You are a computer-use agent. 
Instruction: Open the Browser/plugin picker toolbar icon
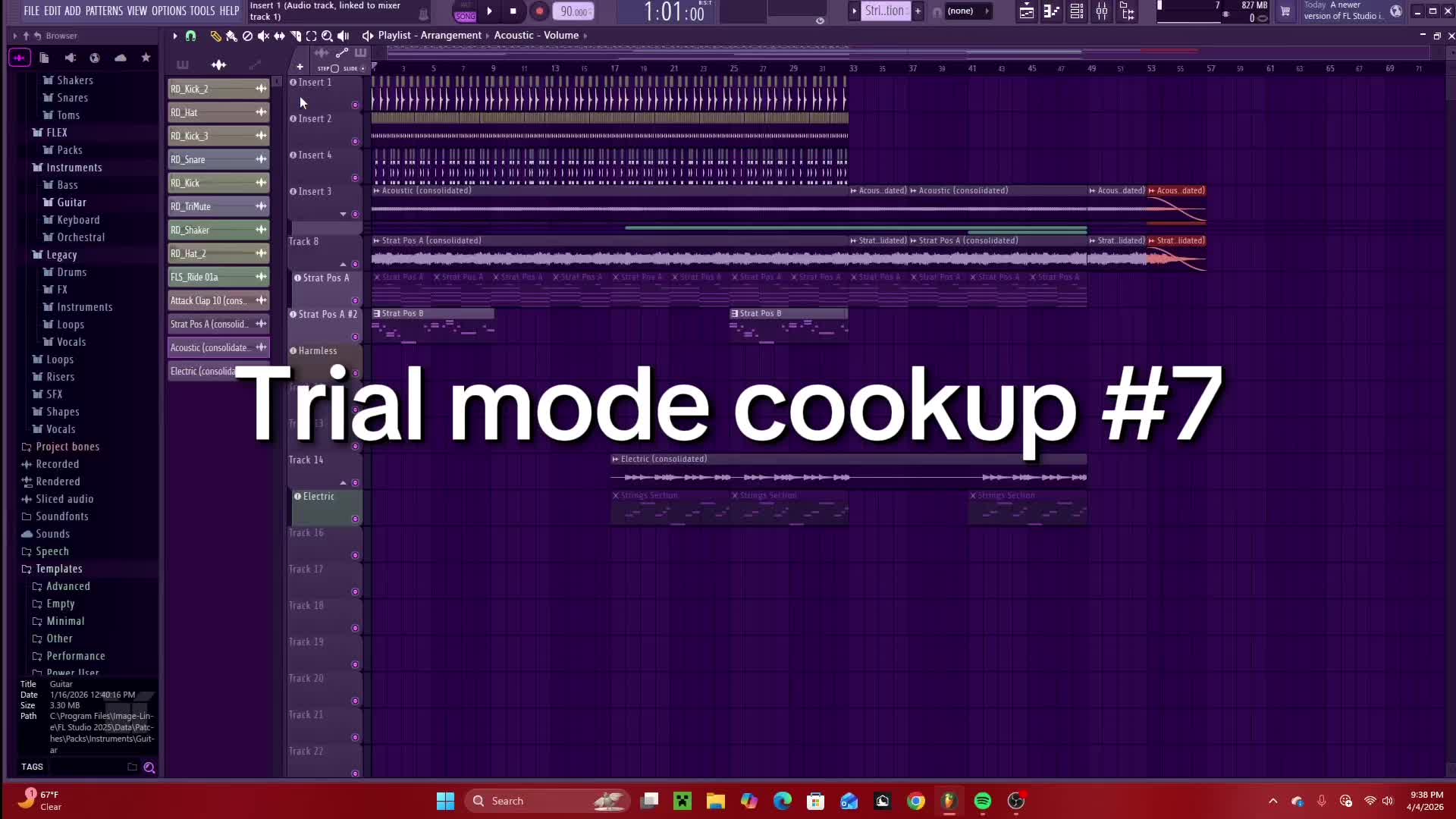1128,11
